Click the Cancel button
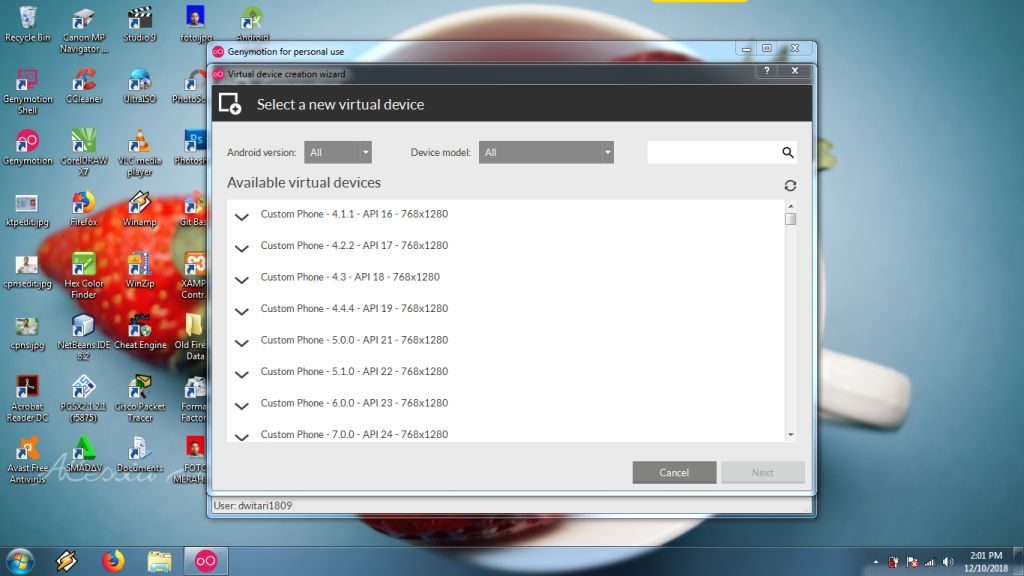The height and width of the screenshot is (576, 1024). tap(674, 472)
